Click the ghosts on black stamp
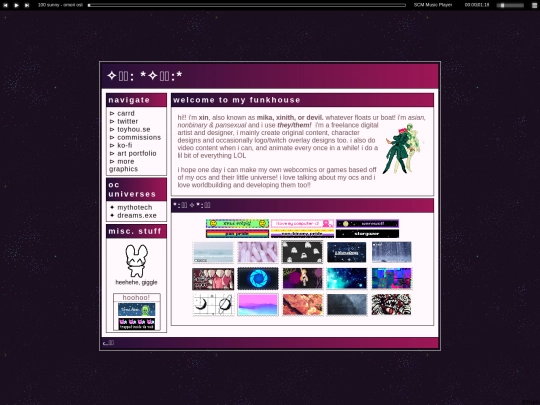540x405 pixels. 302,252
